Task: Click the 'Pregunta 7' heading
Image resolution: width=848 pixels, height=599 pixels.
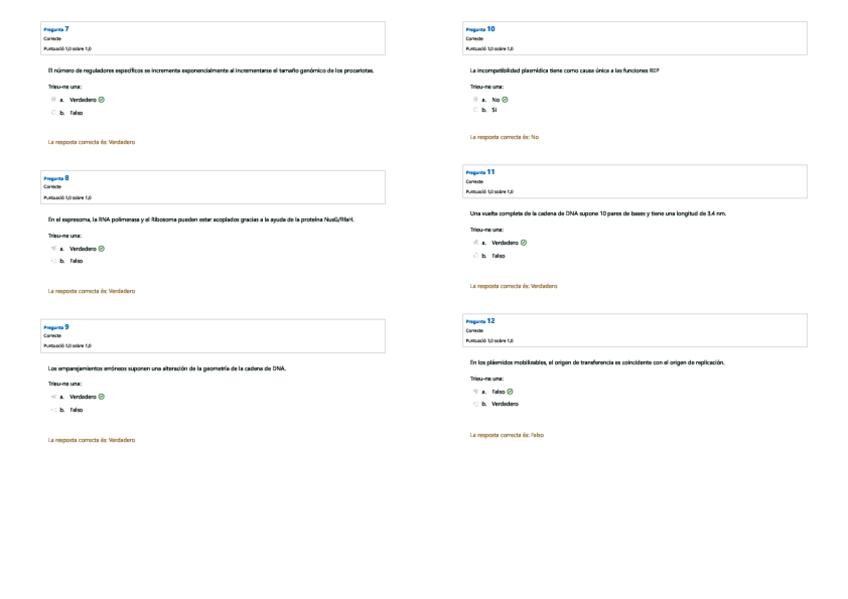Action: coord(56,30)
